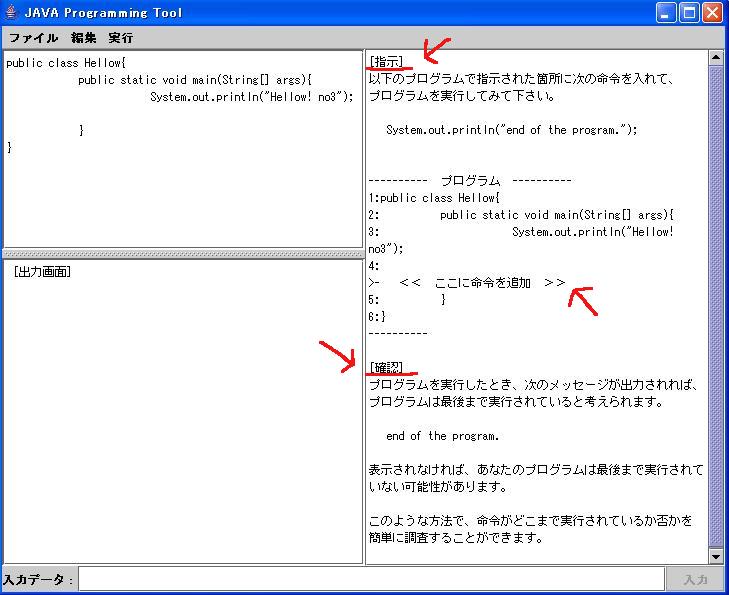Click the 'プログラムを実行してみて下さい。' sentence
The image size is (729, 595).
click(x=462, y=96)
